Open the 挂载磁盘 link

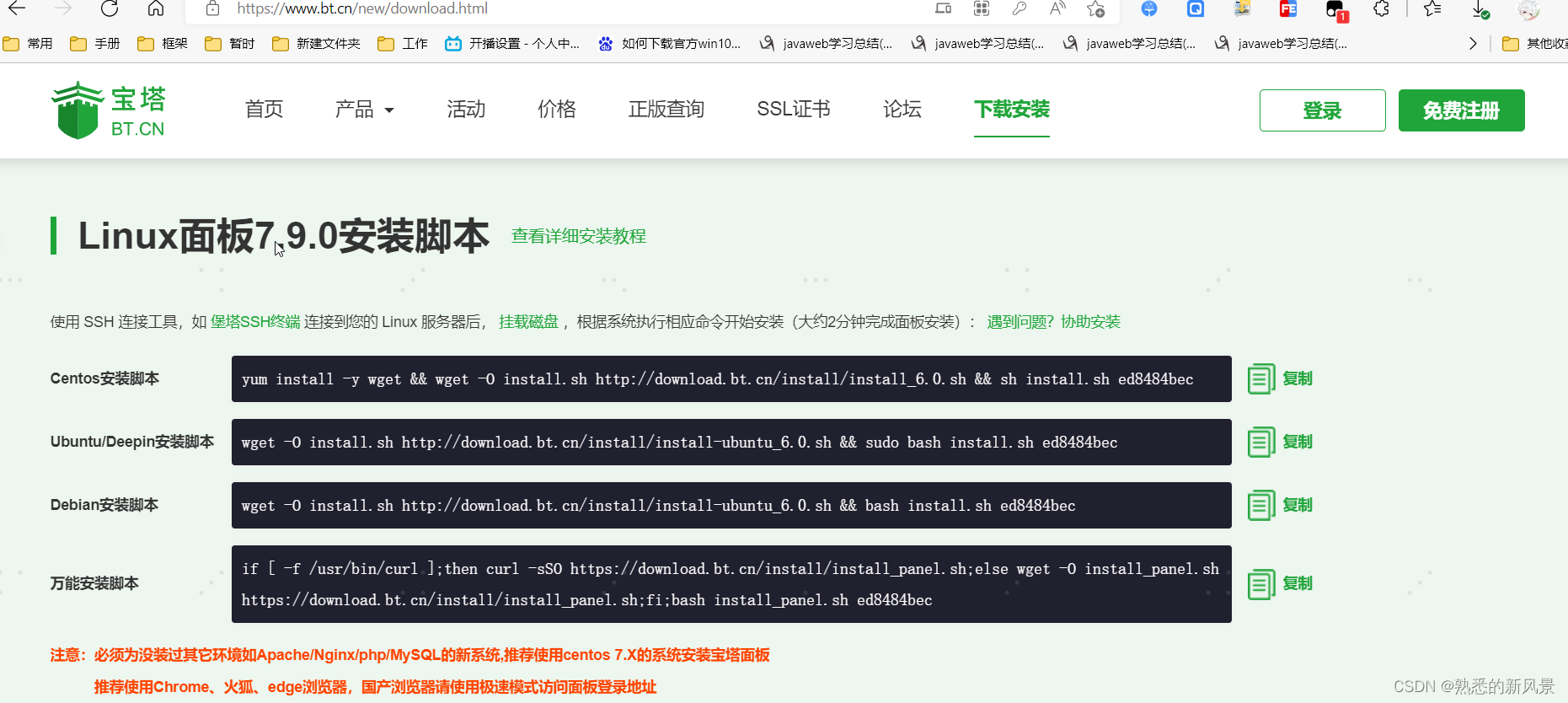528,322
